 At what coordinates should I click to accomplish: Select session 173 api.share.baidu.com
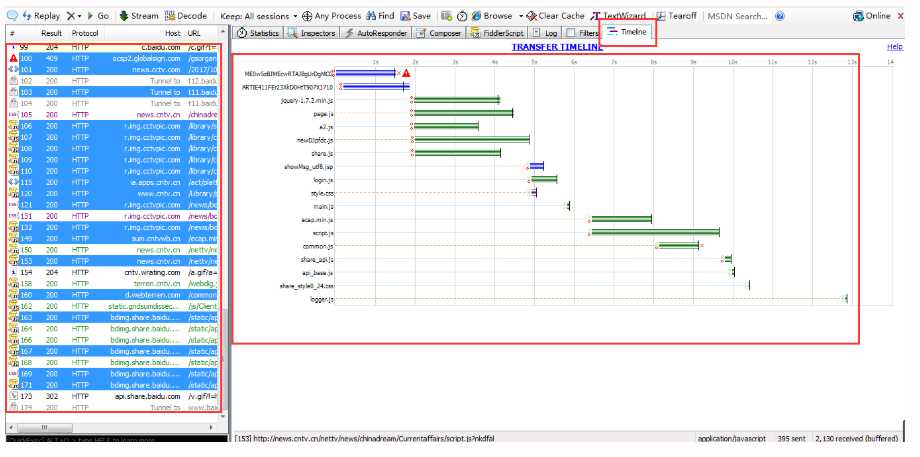(x=112, y=396)
